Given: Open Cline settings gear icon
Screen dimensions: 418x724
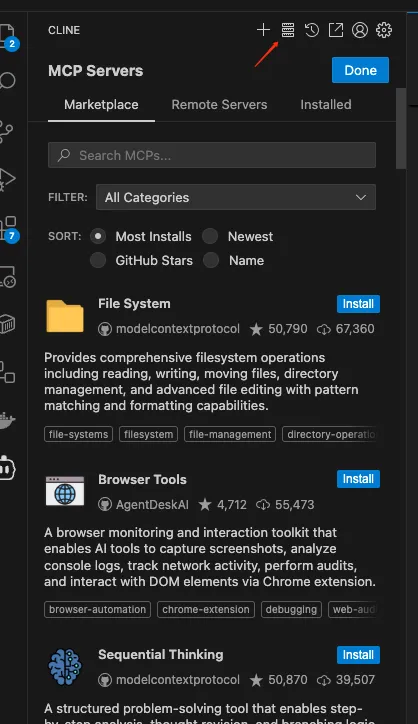Looking at the screenshot, I should [x=384, y=30].
